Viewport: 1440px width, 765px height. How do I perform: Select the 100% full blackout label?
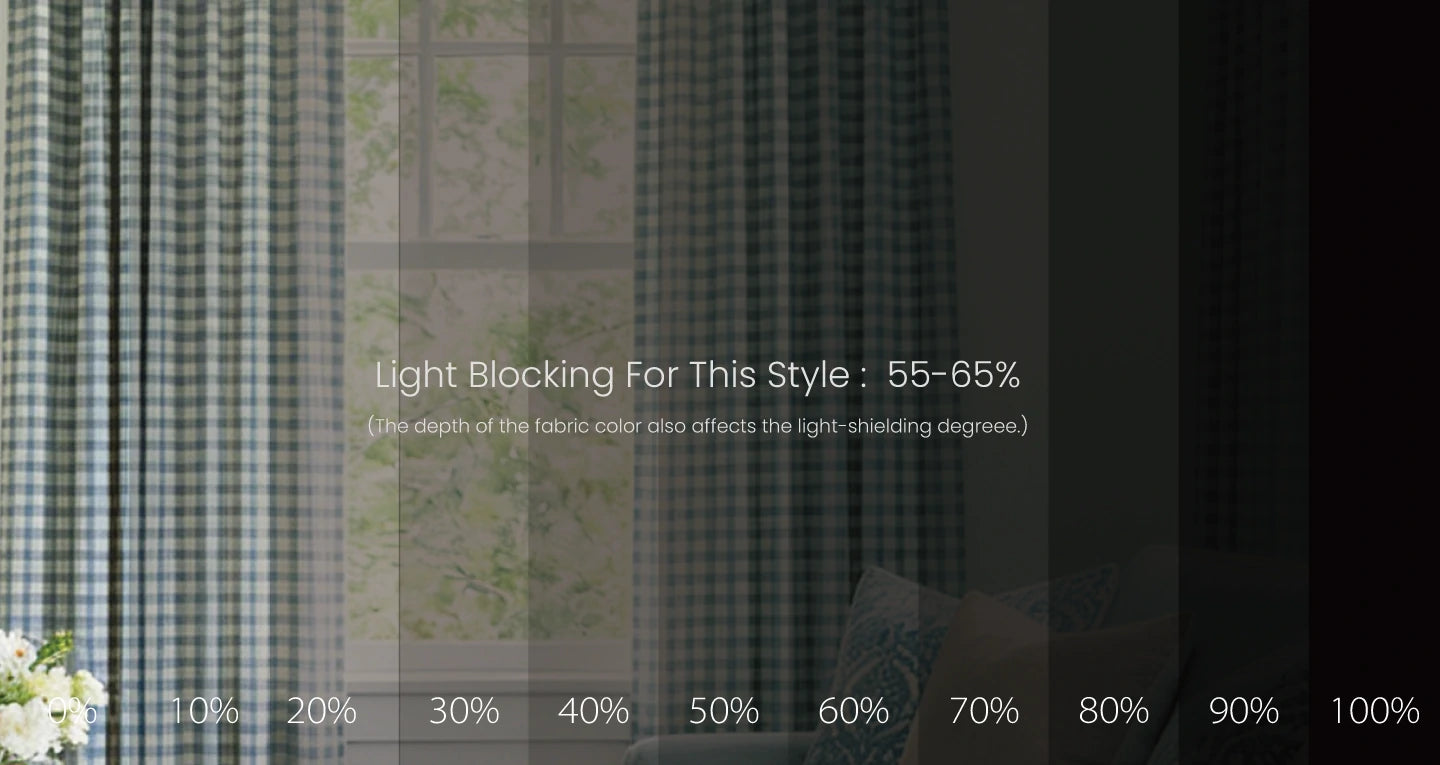click(x=1375, y=711)
